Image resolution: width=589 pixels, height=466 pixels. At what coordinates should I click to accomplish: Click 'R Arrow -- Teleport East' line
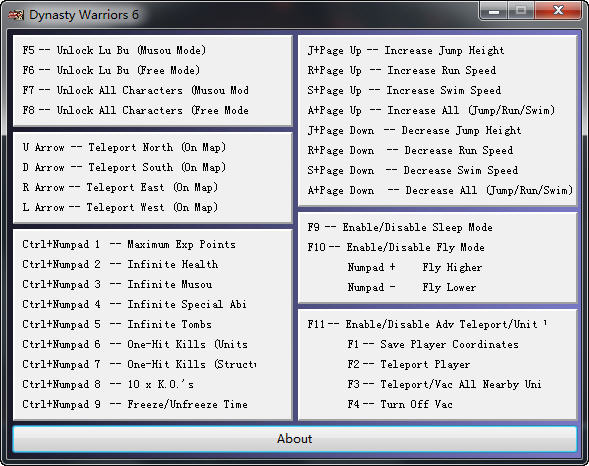[120, 187]
